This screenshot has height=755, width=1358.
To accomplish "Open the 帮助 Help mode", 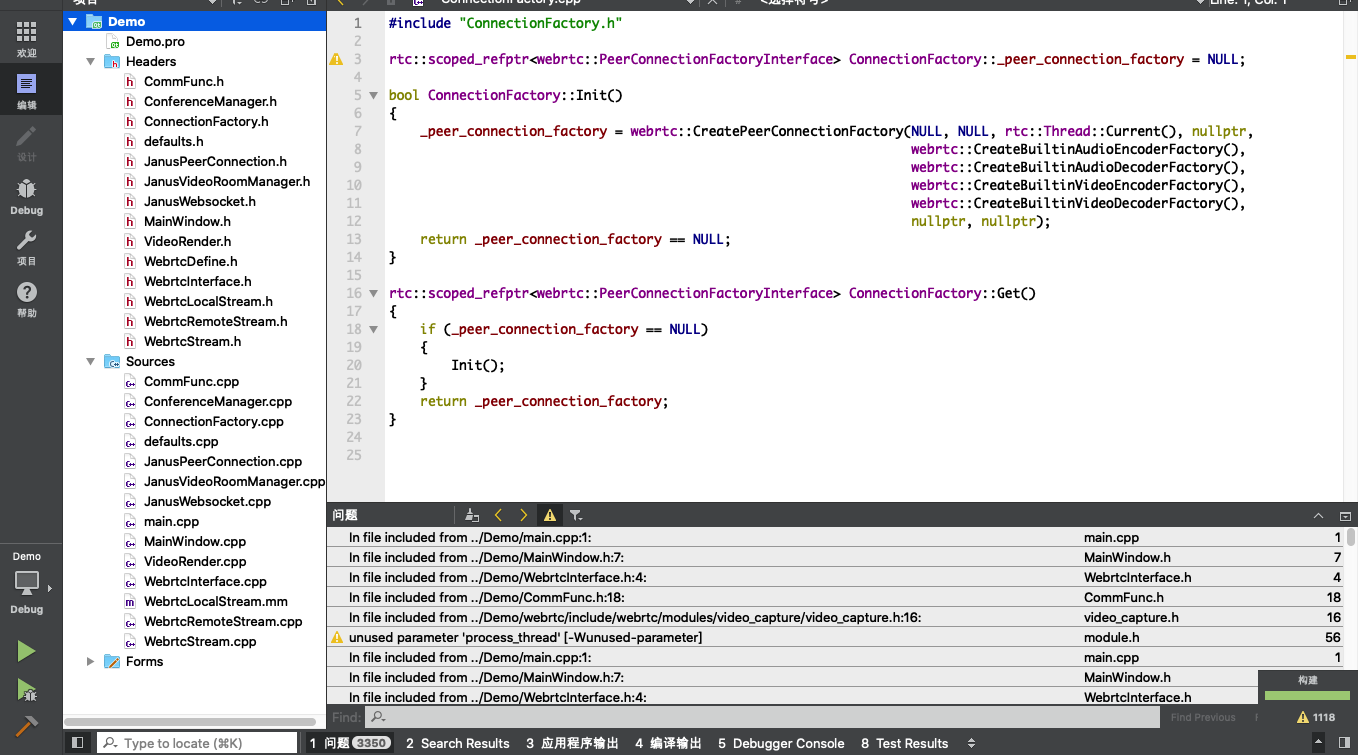I will [x=27, y=296].
